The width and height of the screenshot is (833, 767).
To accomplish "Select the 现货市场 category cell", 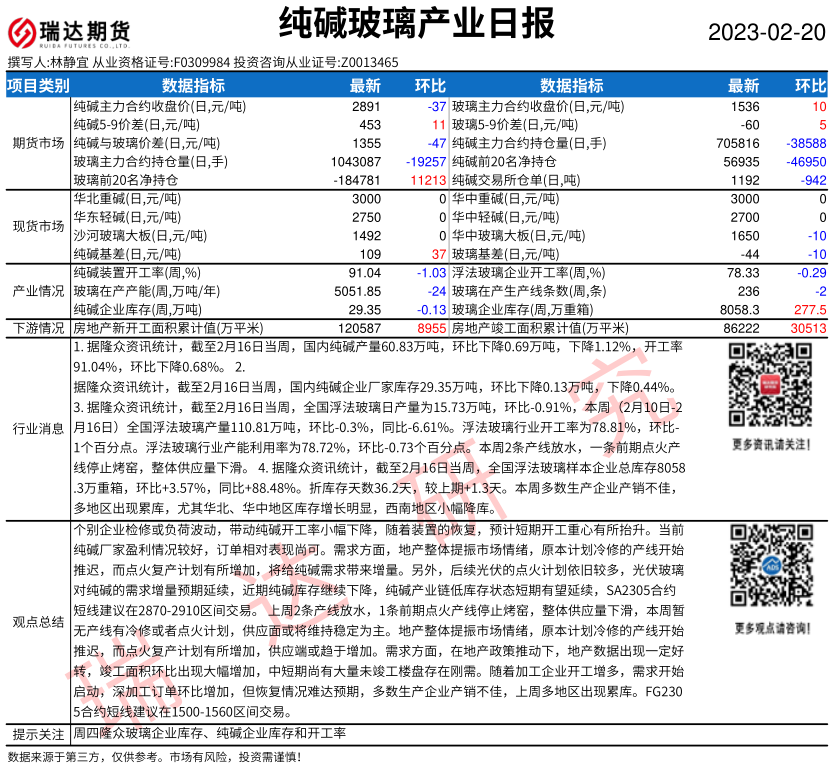I will pos(38,227).
